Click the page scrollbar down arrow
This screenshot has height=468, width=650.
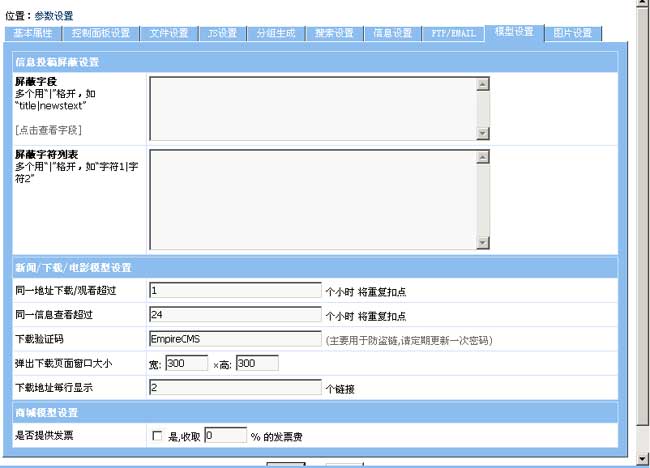[x=642, y=459]
